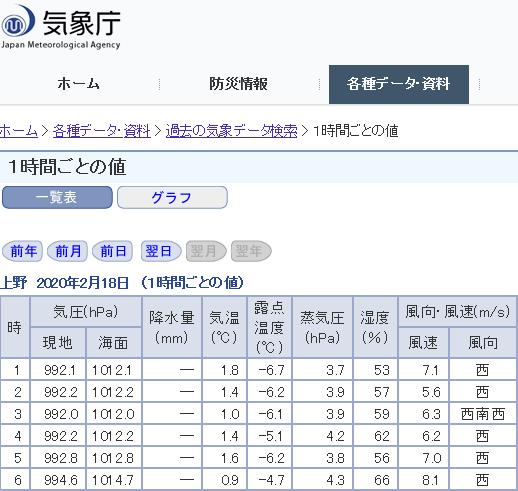Go to previous day with 前日 button

[112, 251]
